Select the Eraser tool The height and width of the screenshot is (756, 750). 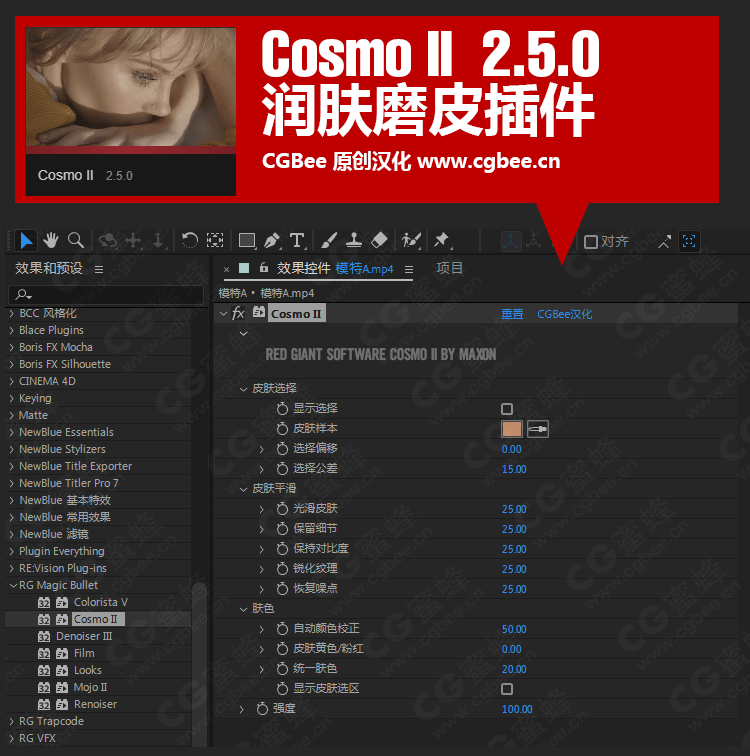tap(379, 240)
